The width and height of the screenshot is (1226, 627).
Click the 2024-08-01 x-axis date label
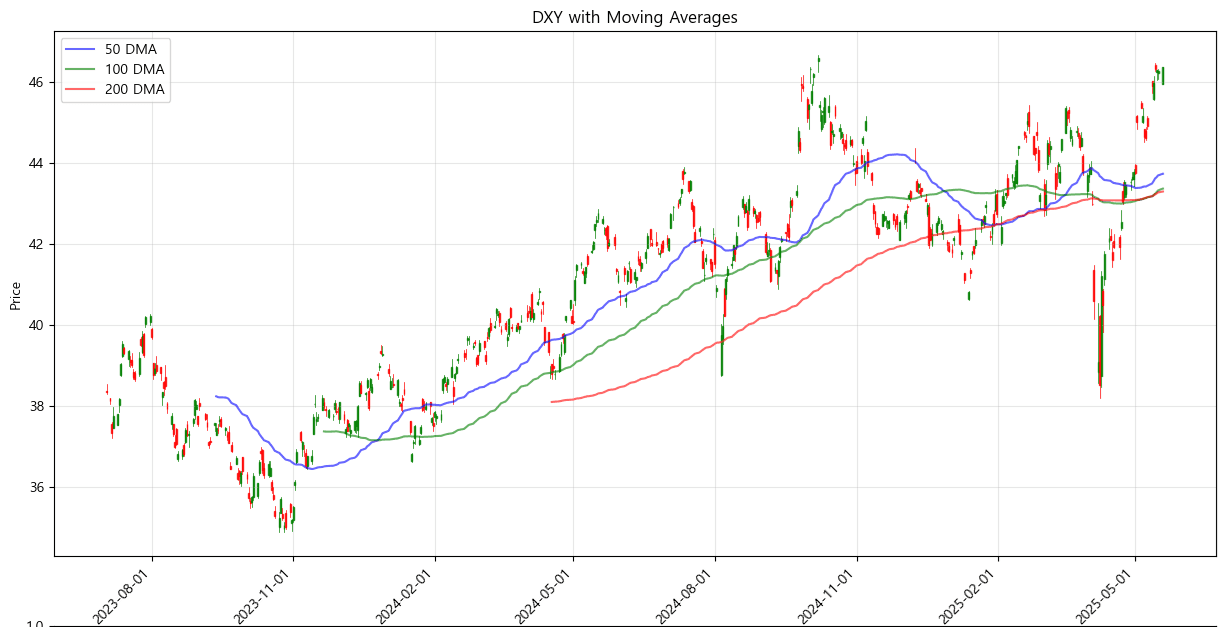(686, 596)
